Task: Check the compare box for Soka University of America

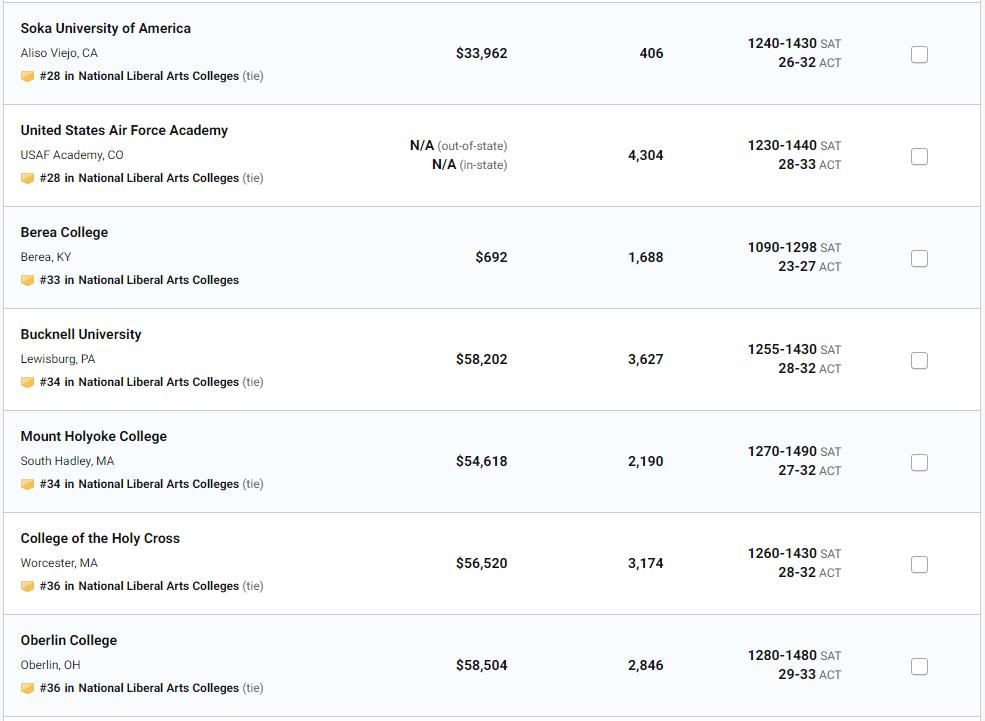Action: click(x=919, y=54)
